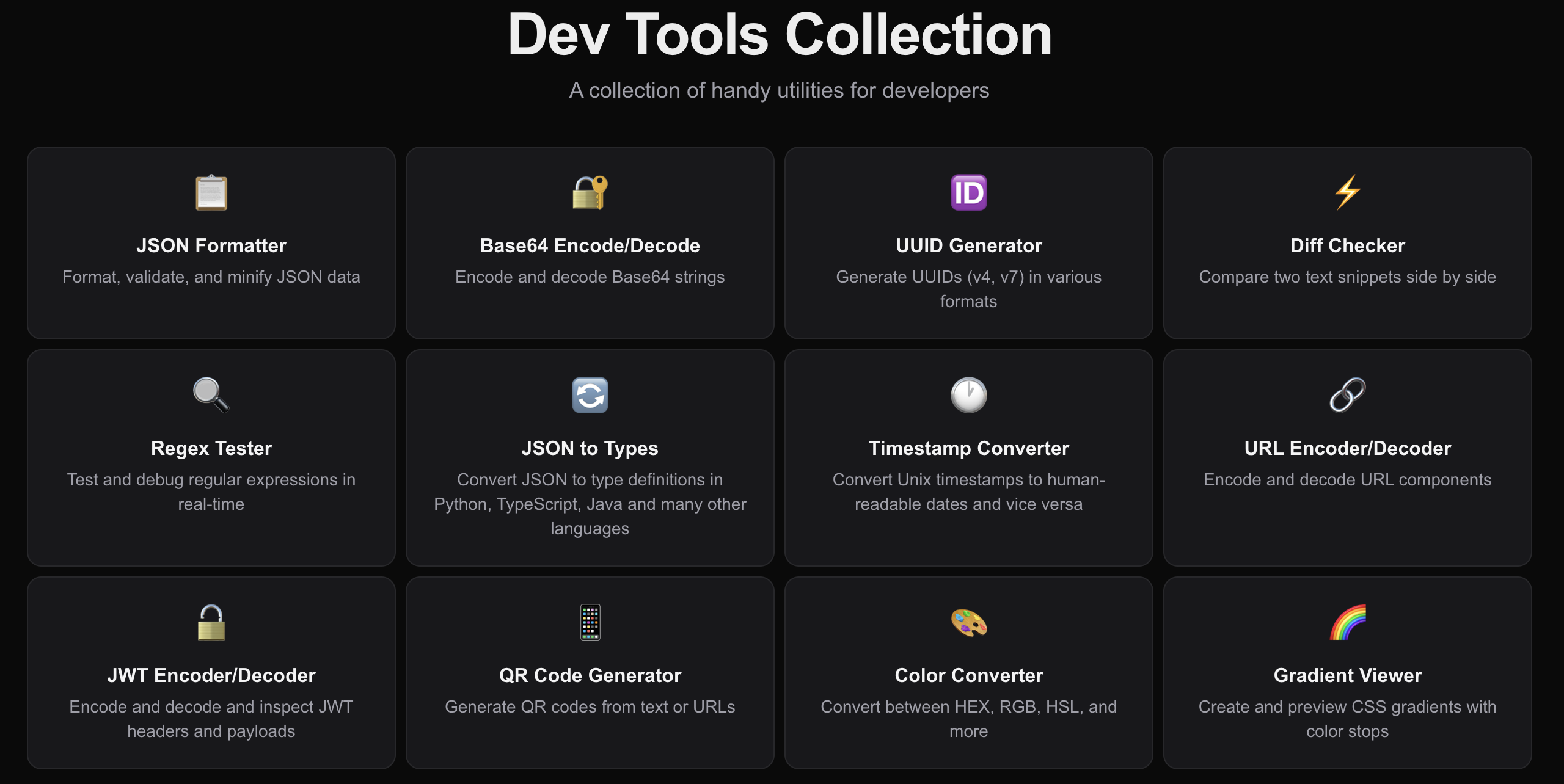Image resolution: width=1564 pixels, height=784 pixels.
Task: Open the Base64 Encode/Decode title link
Action: pyautogui.click(x=590, y=245)
